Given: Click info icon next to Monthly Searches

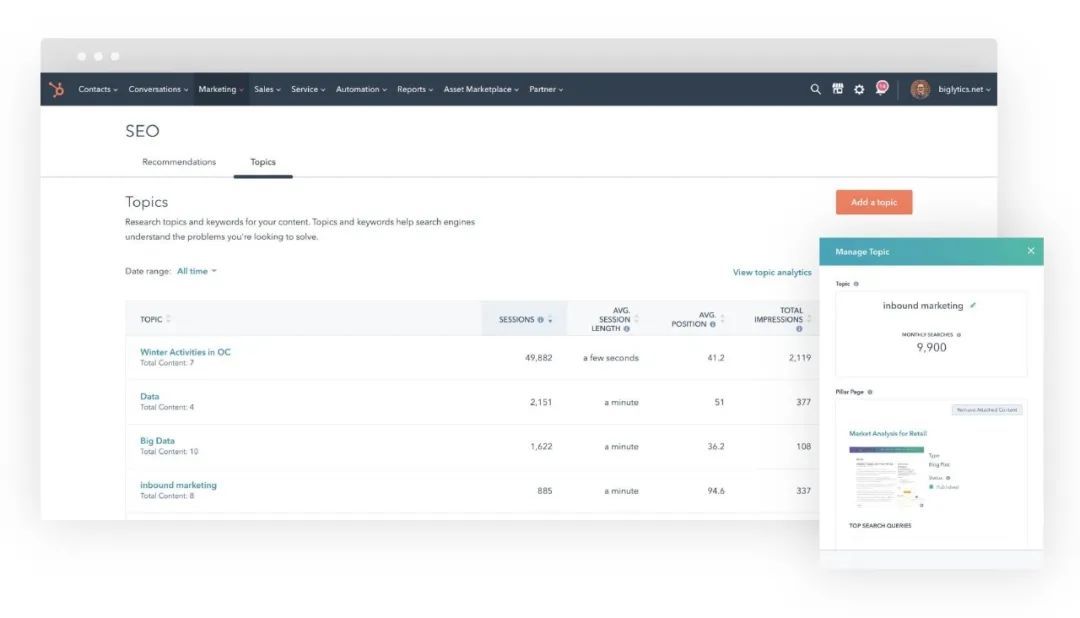Looking at the screenshot, I should [958, 335].
